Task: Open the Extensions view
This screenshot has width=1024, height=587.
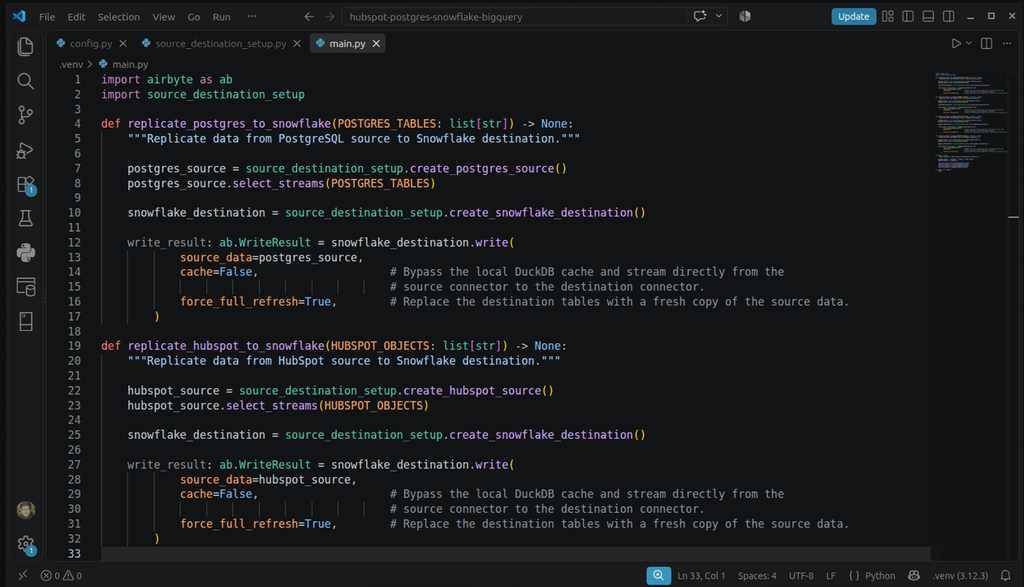Action: 25,185
